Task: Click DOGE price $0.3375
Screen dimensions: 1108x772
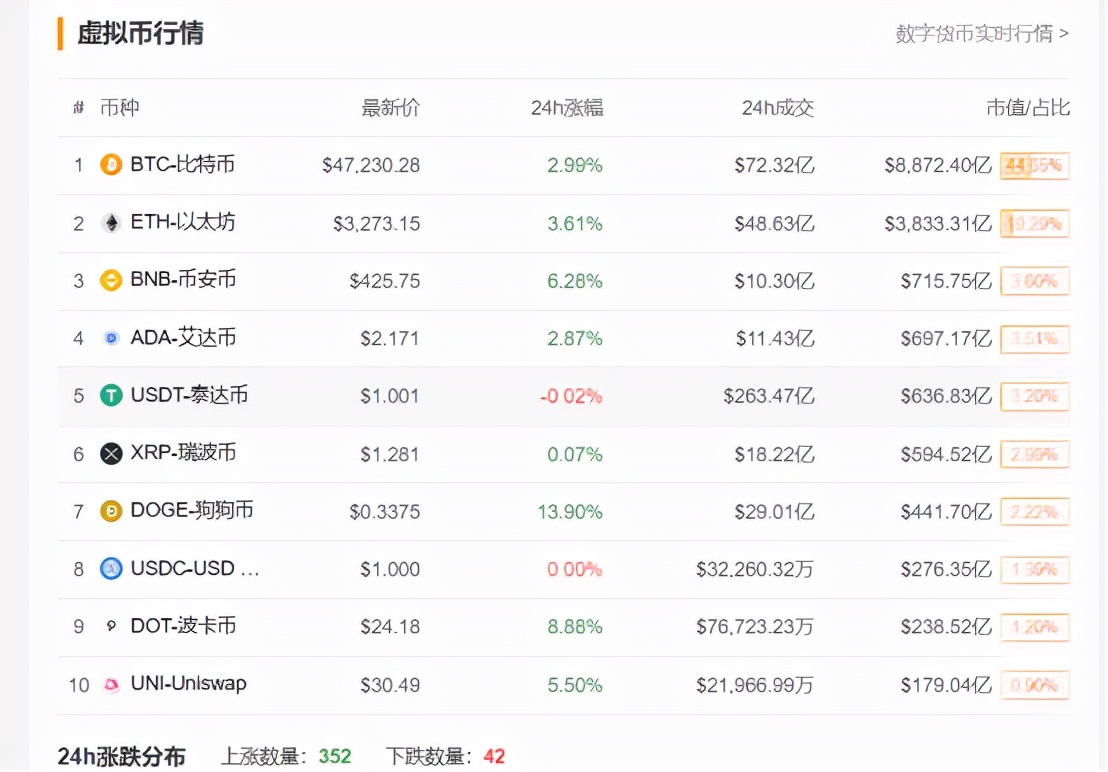Action: [x=384, y=512]
